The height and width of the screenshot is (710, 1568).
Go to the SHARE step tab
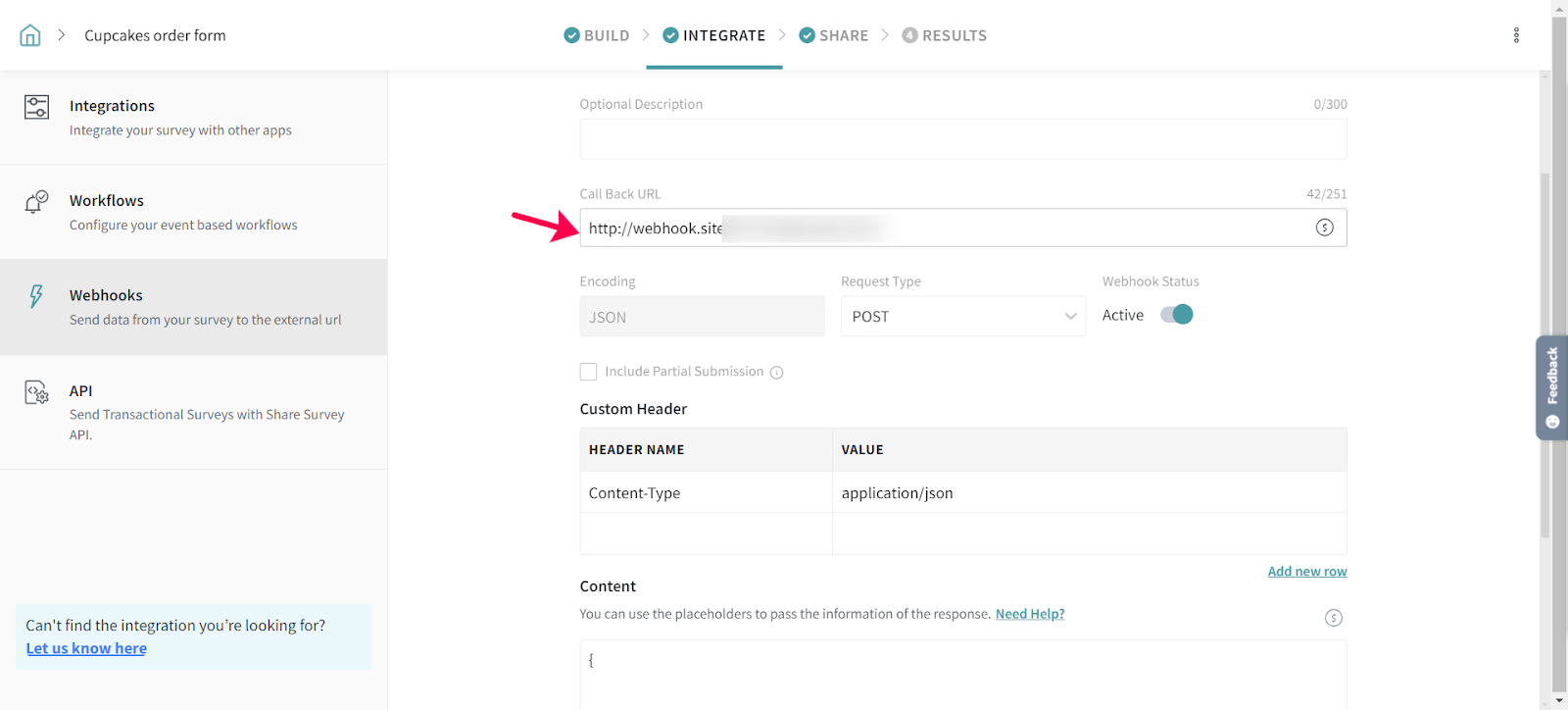point(834,35)
